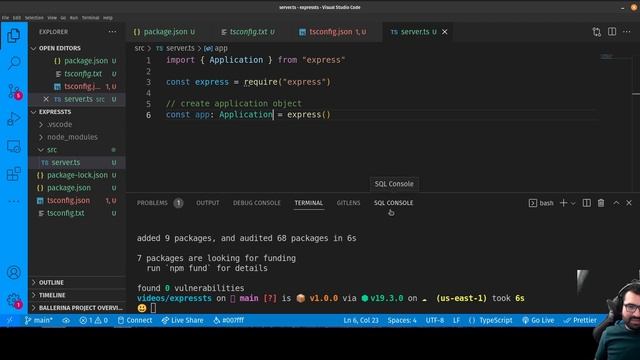Image resolution: width=640 pixels, height=360 pixels.
Task: Switch to the tsconfig.txt editor tab
Action: [248, 32]
